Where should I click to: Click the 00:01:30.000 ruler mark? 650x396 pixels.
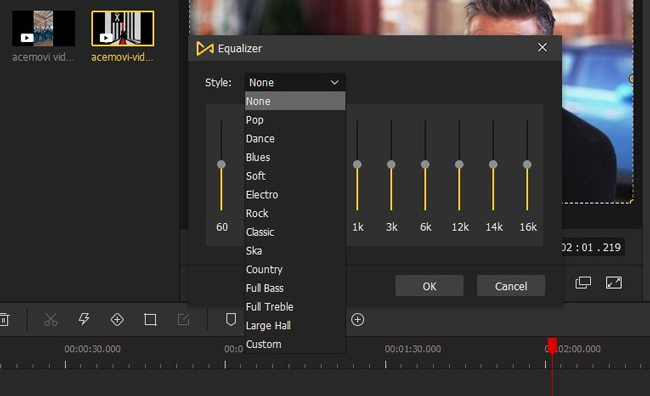click(412, 349)
